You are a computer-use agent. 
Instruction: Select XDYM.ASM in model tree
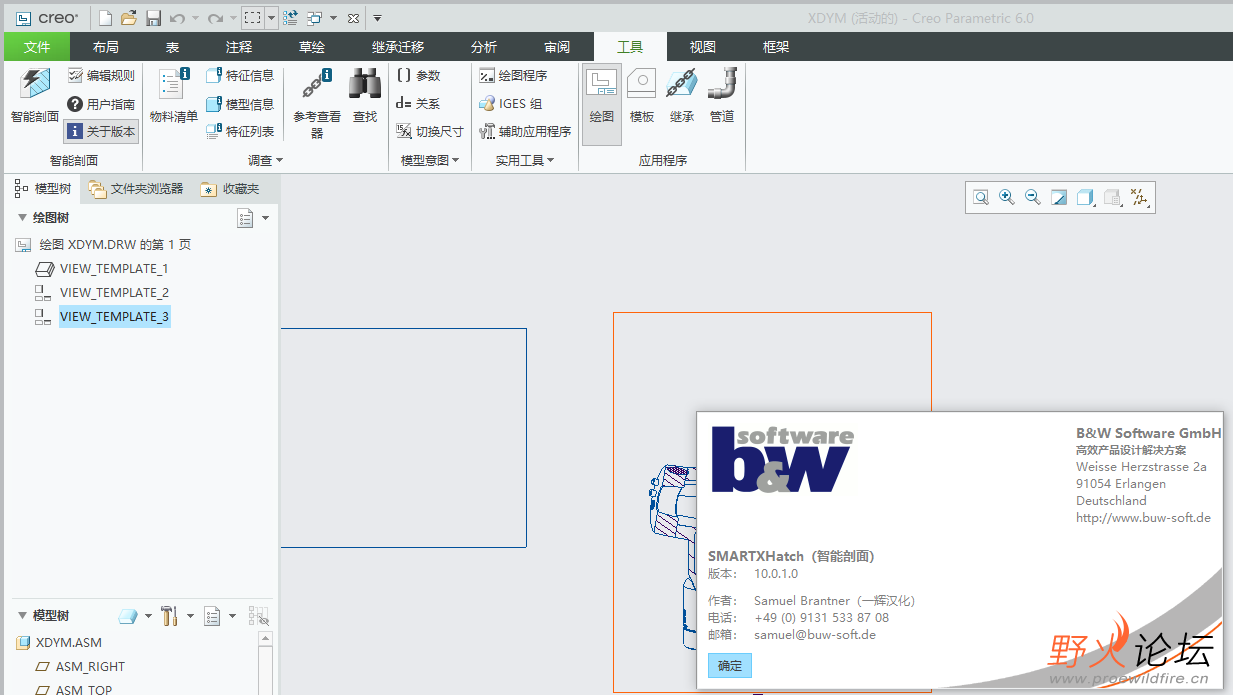pos(69,642)
